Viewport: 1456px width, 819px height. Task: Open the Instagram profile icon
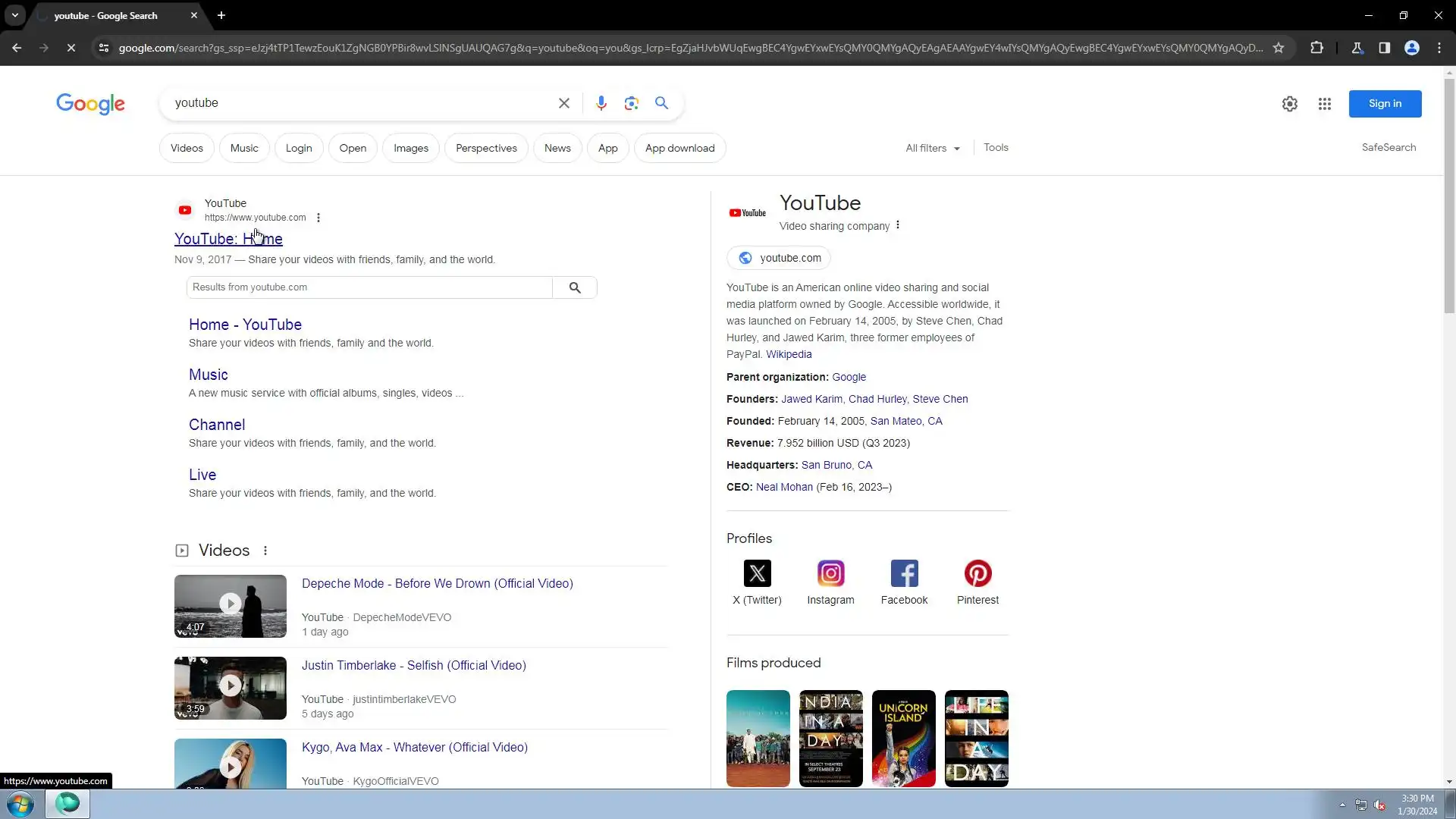click(830, 574)
